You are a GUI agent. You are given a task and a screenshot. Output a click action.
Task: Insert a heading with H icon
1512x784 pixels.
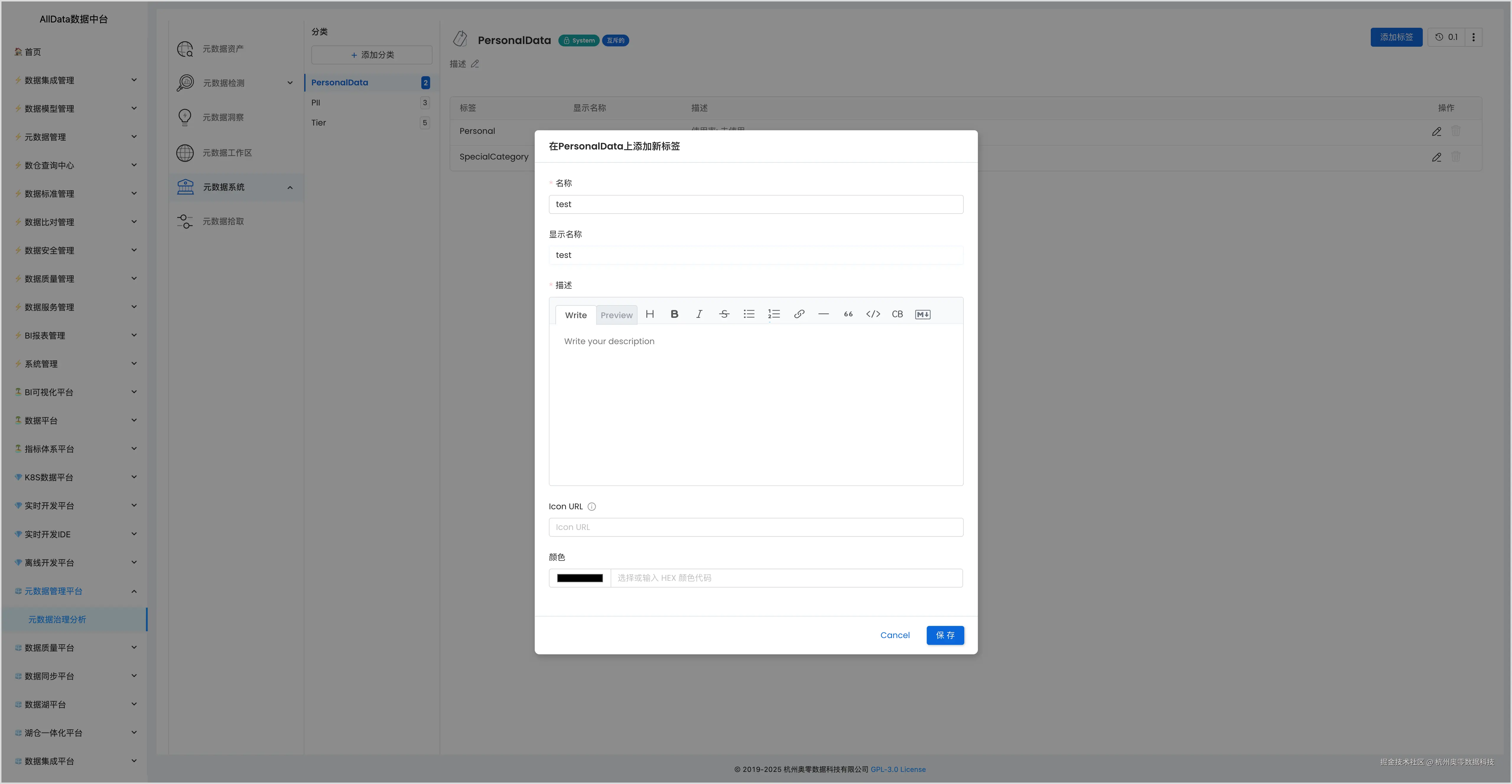tap(650, 315)
